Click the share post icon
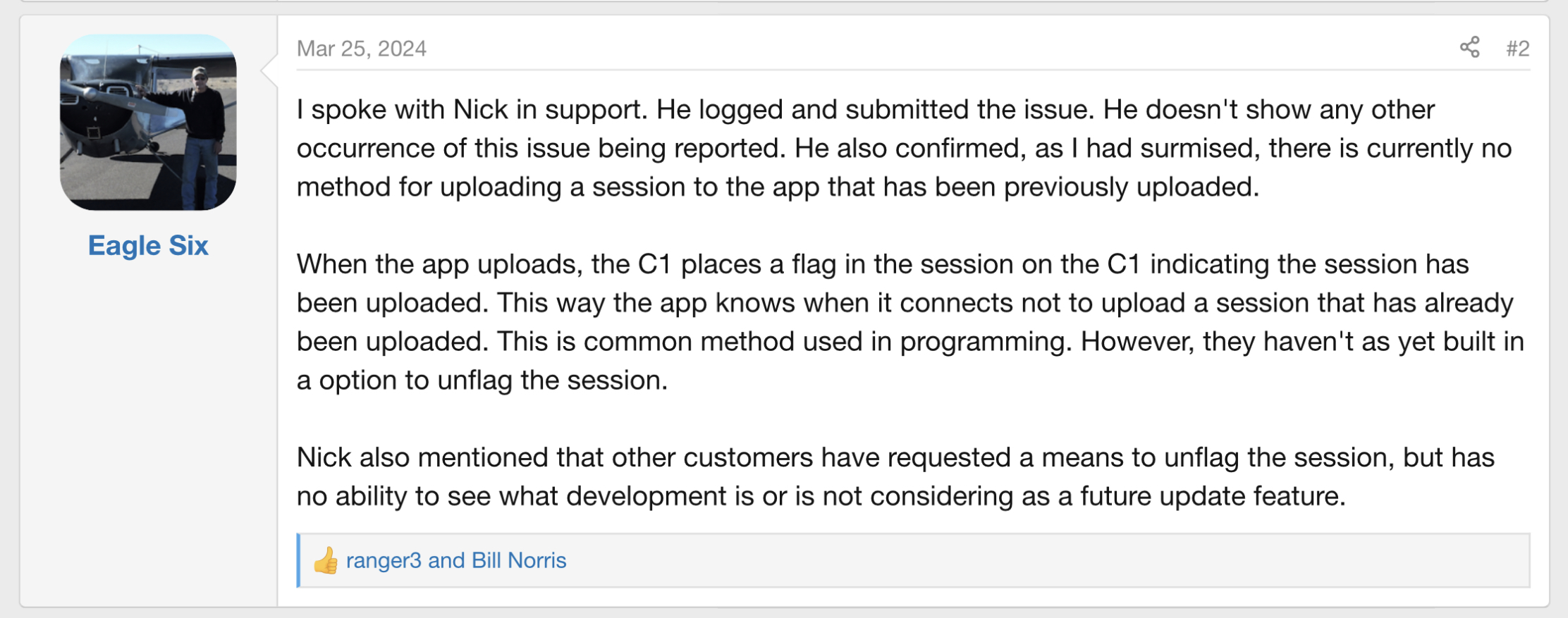The image size is (1568, 618). pos(1469,48)
